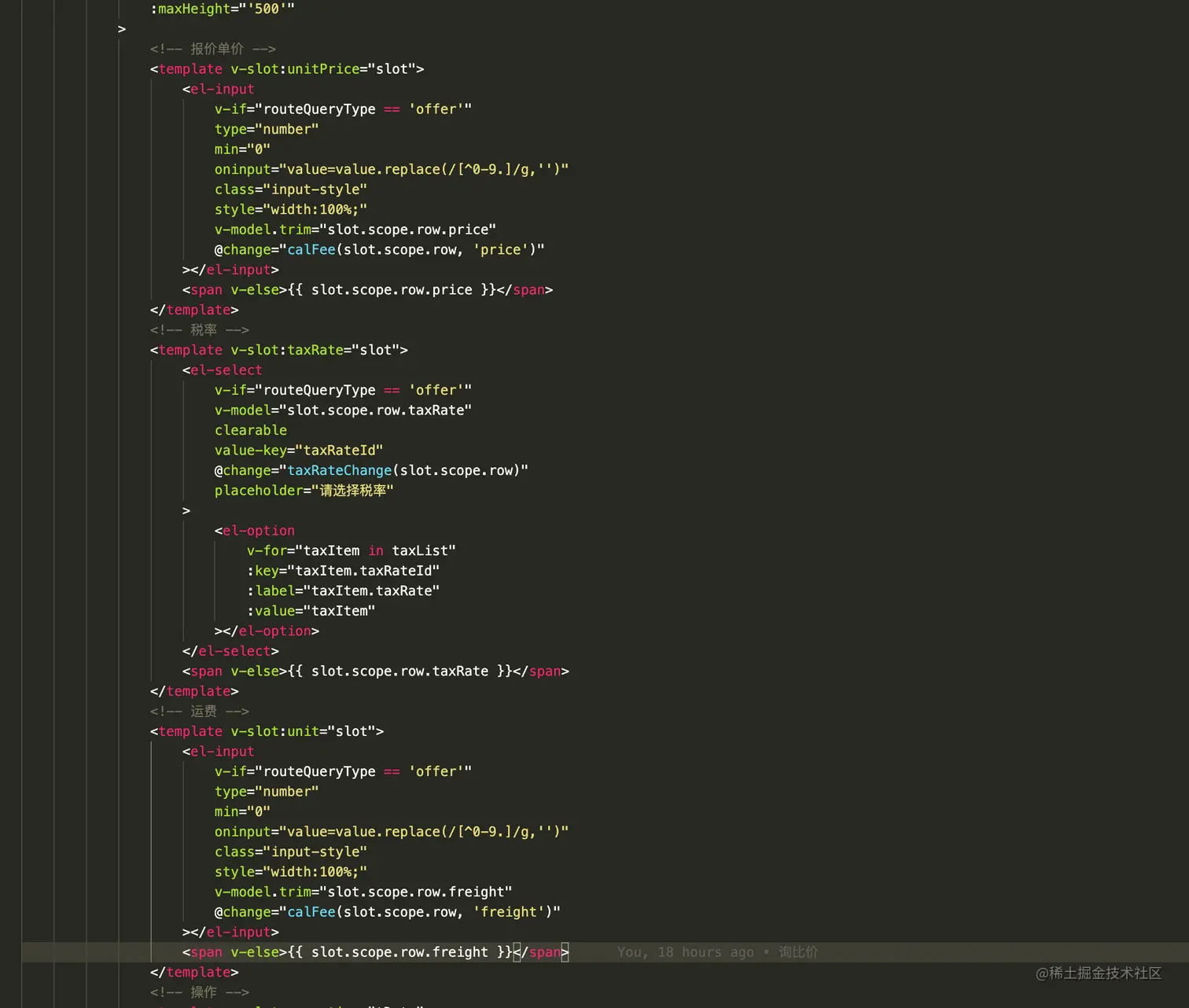The width and height of the screenshot is (1189, 1008).
Task: Click the calFee 'freight' @change line
Action: (388, 912)
